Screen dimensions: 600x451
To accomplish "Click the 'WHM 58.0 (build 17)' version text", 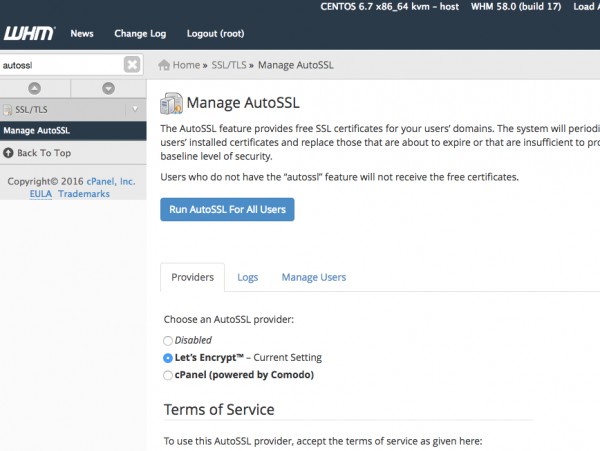I will (x=516, y=7).
